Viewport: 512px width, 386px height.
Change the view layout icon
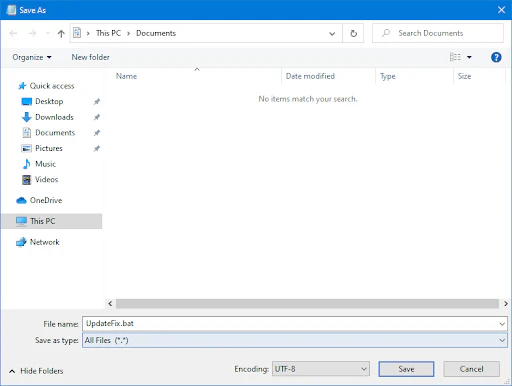tap(455, 57)
